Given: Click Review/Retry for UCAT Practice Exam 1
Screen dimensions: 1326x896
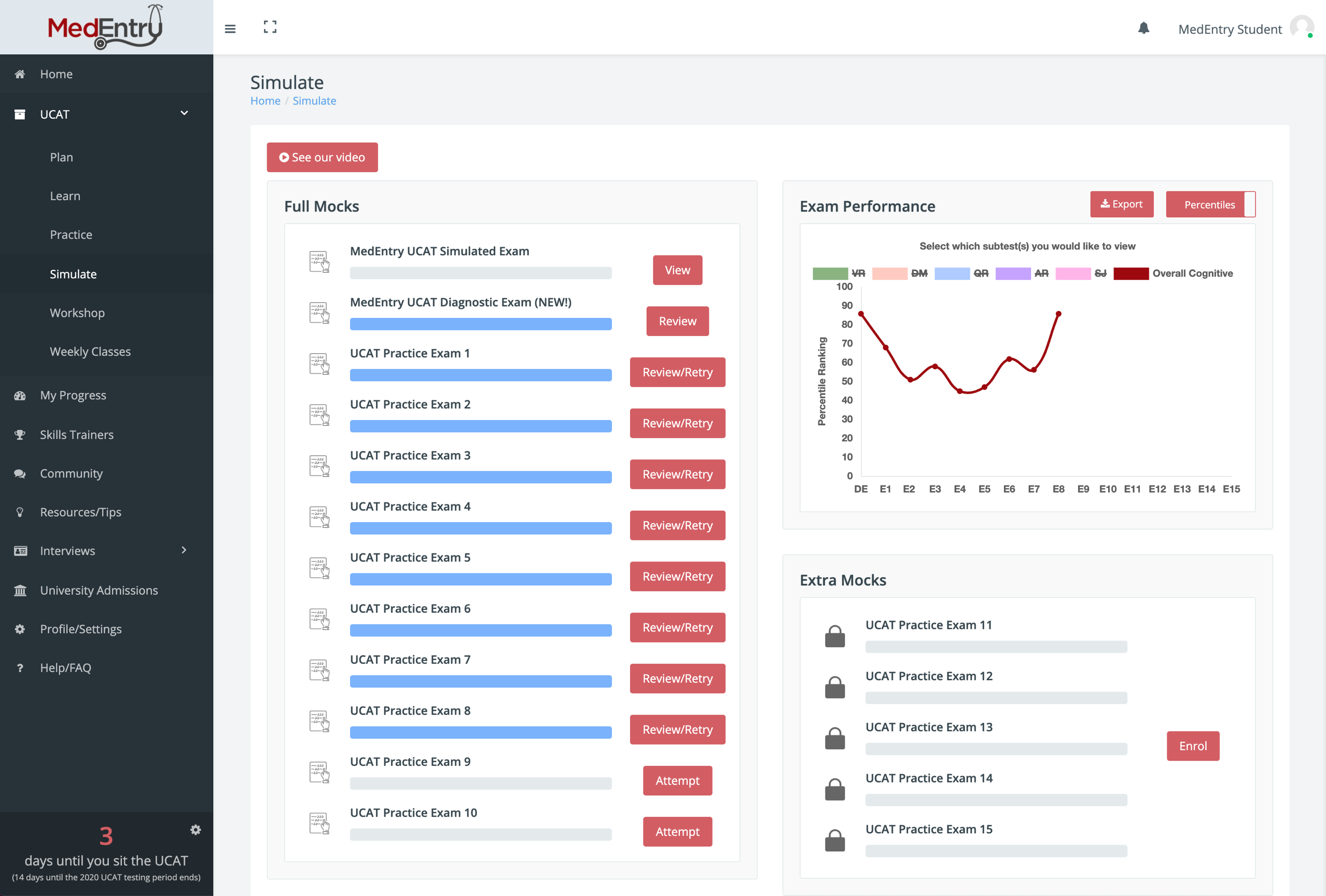Looking at the screenshot, I should 677,372.
